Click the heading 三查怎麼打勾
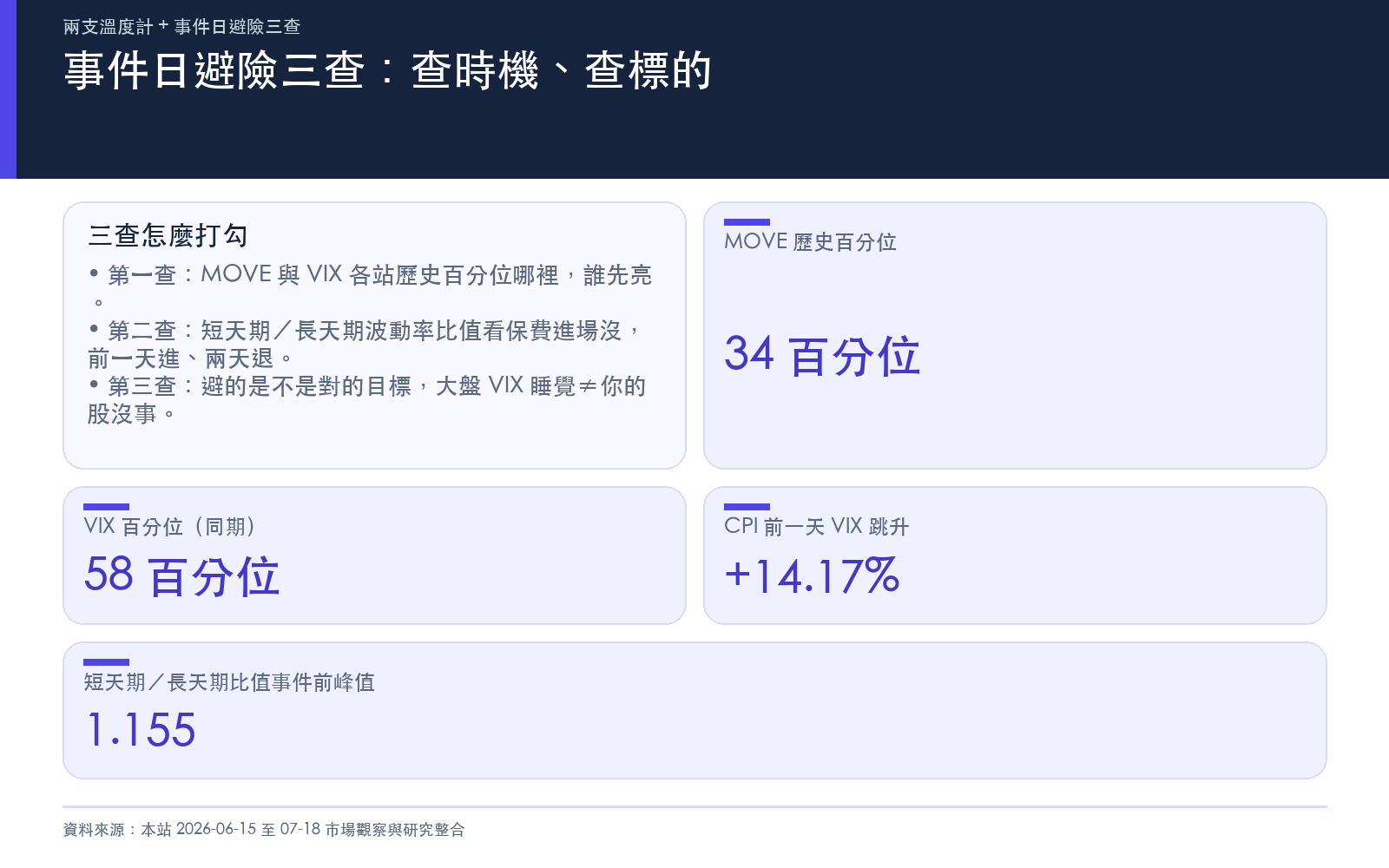Screen dimensions: 1389x868 point(168,235)
